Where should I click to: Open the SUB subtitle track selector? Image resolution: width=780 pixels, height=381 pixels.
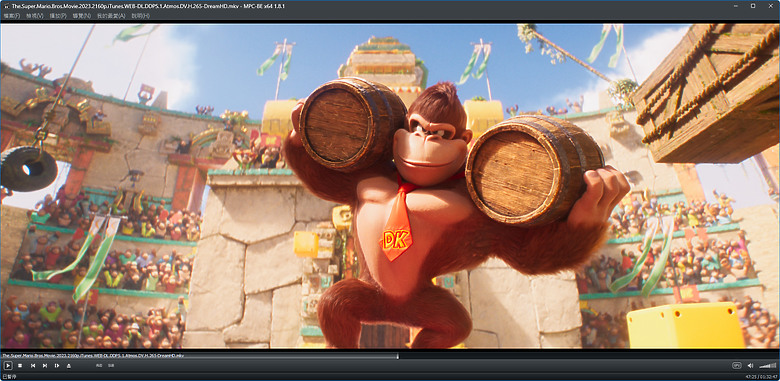click(111, 366)
